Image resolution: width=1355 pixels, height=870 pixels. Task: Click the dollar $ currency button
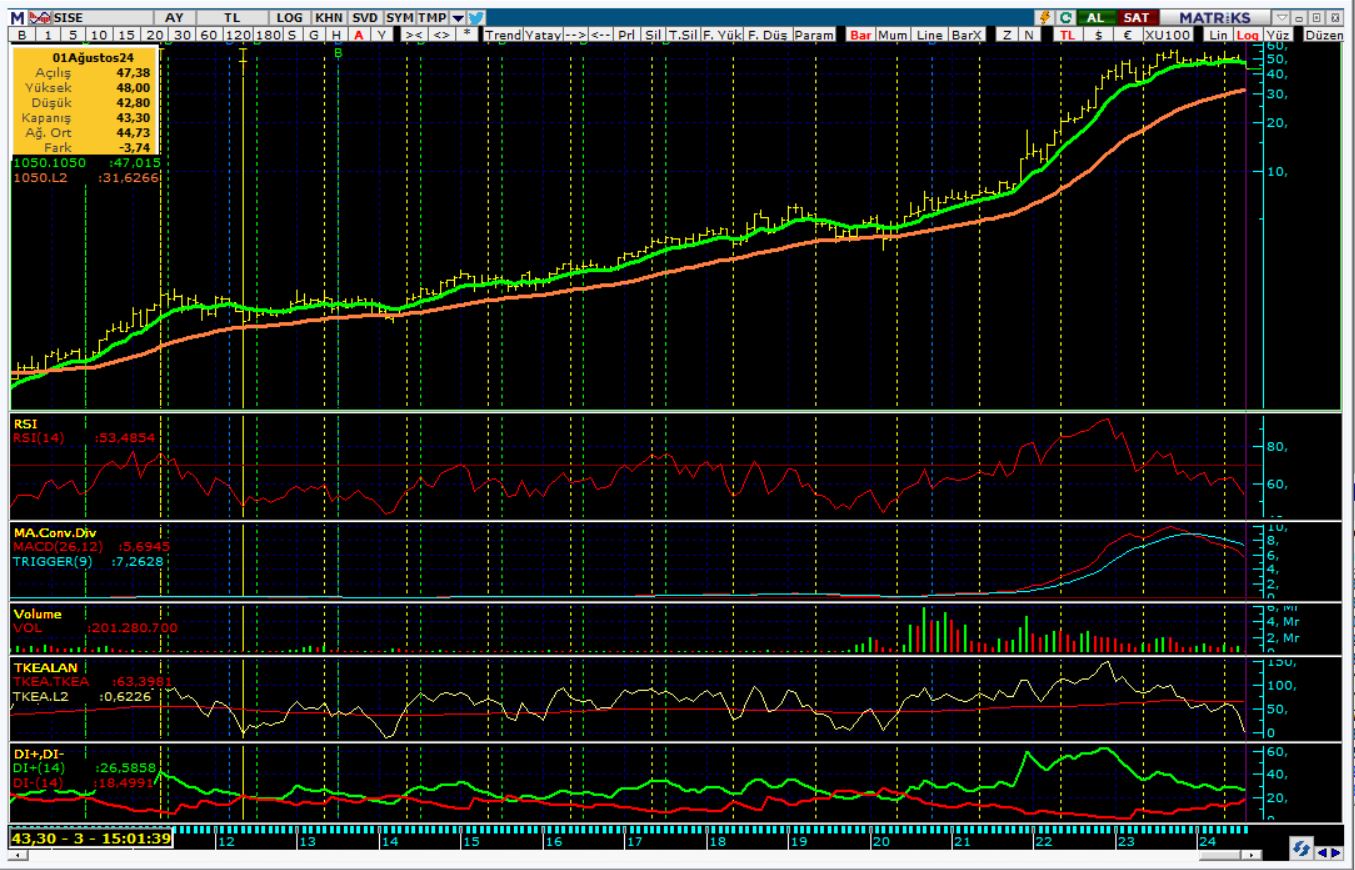1100,34
